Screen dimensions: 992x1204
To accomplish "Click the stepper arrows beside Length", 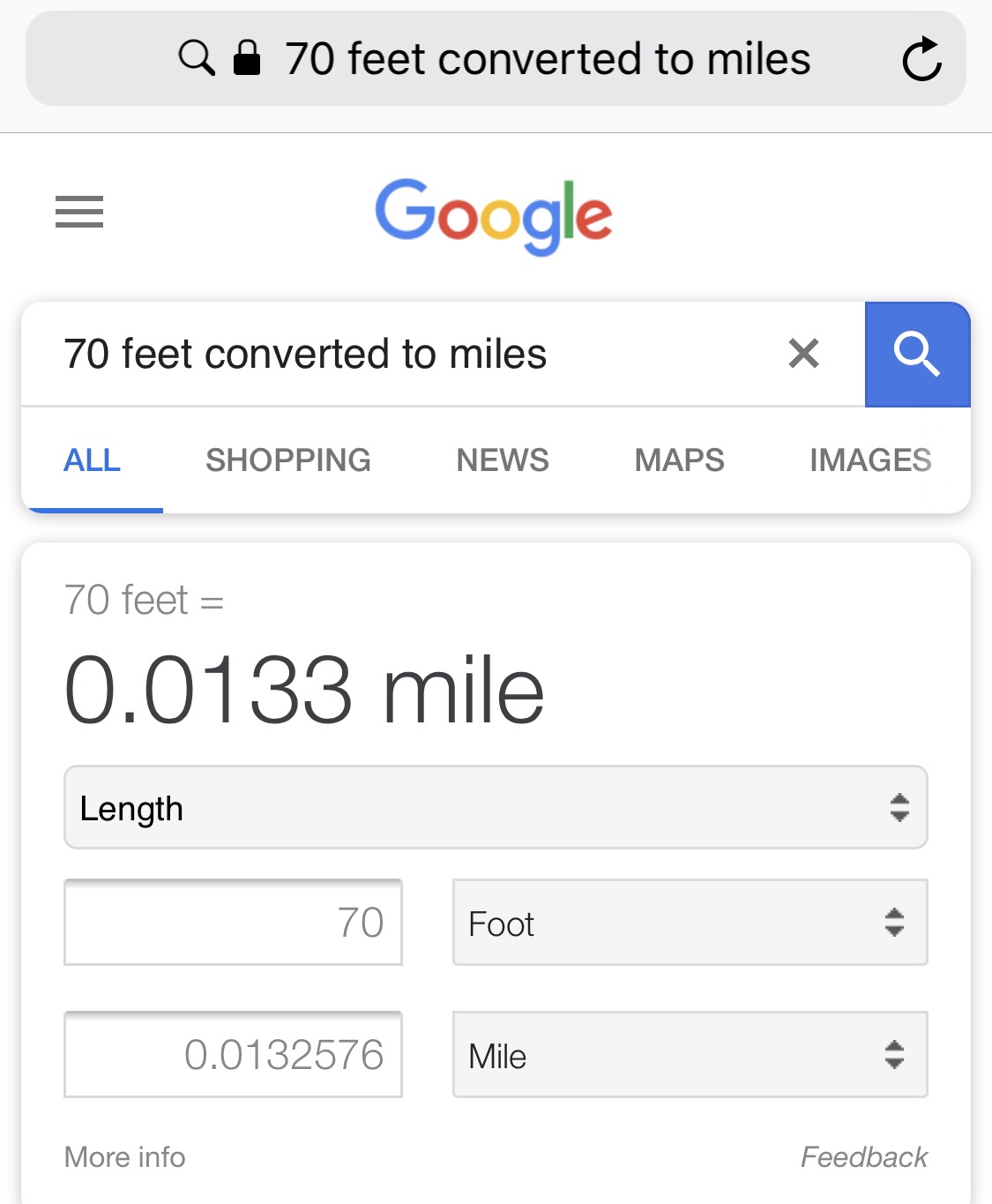I will [899, 807].
